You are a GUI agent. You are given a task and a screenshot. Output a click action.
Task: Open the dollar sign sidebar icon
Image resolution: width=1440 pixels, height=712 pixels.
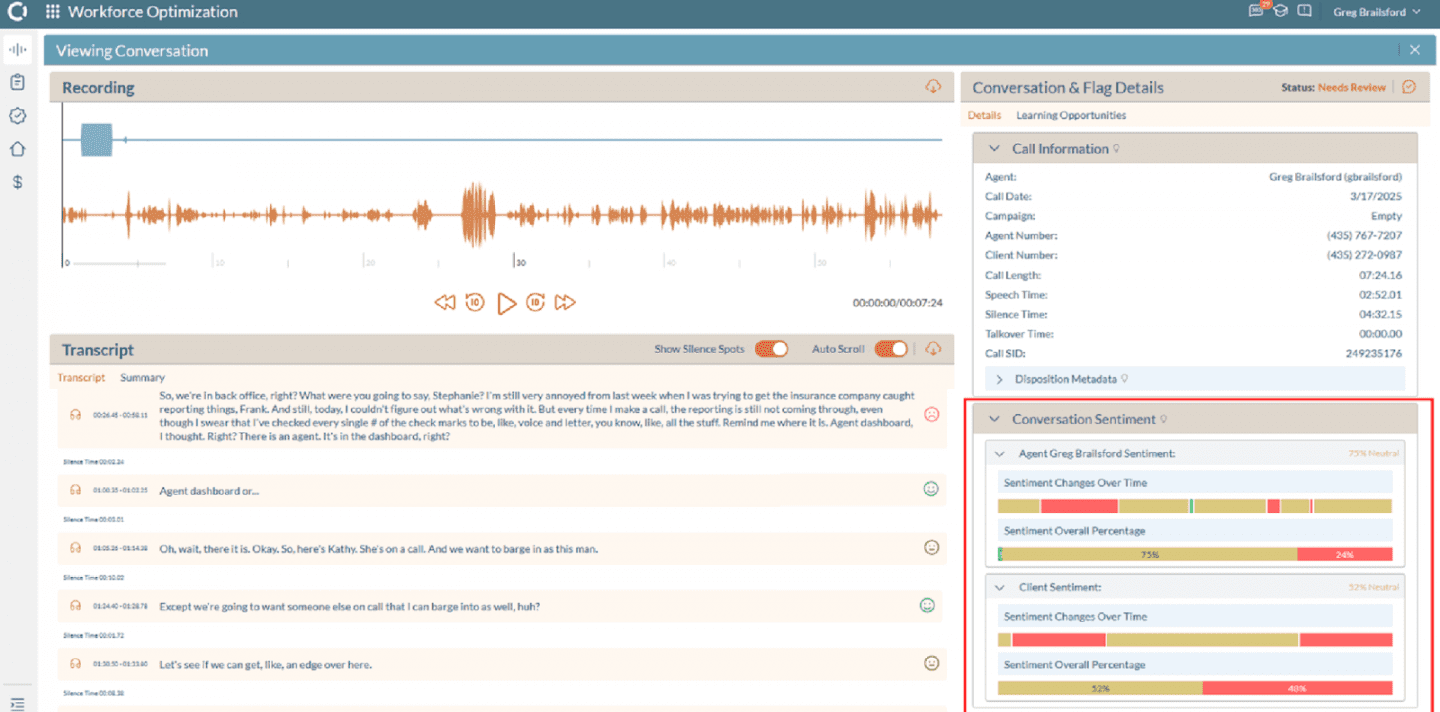click(x=17, y=182)
